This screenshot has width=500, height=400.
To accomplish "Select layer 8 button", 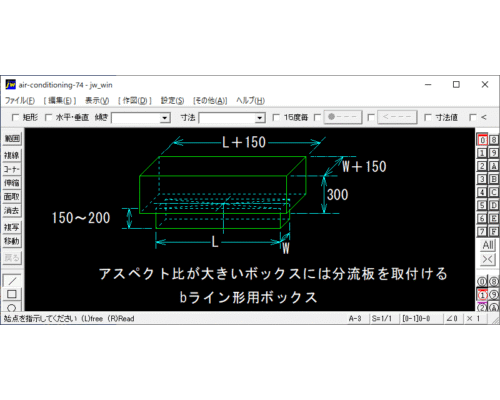I will [494, 140].
